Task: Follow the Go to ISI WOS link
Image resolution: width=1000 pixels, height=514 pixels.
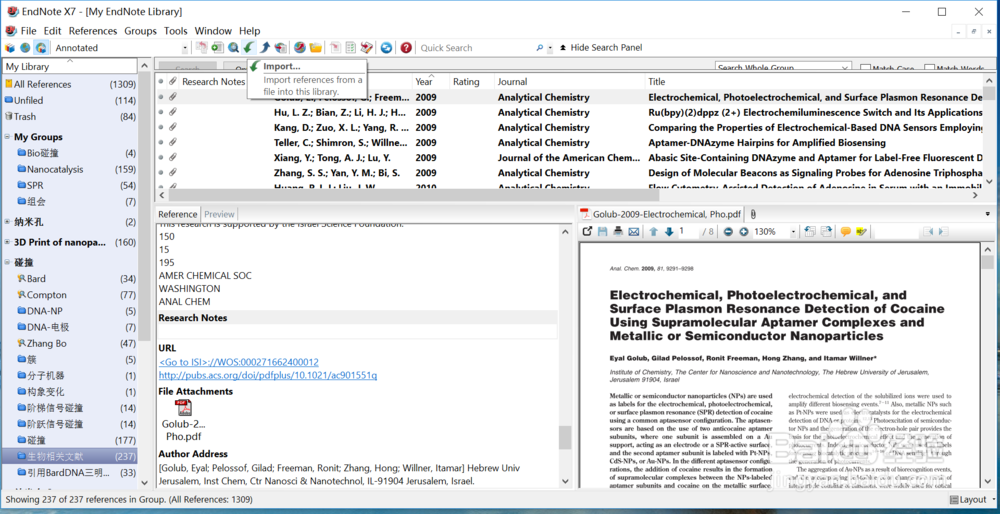Action: click(x=239, y=362)
